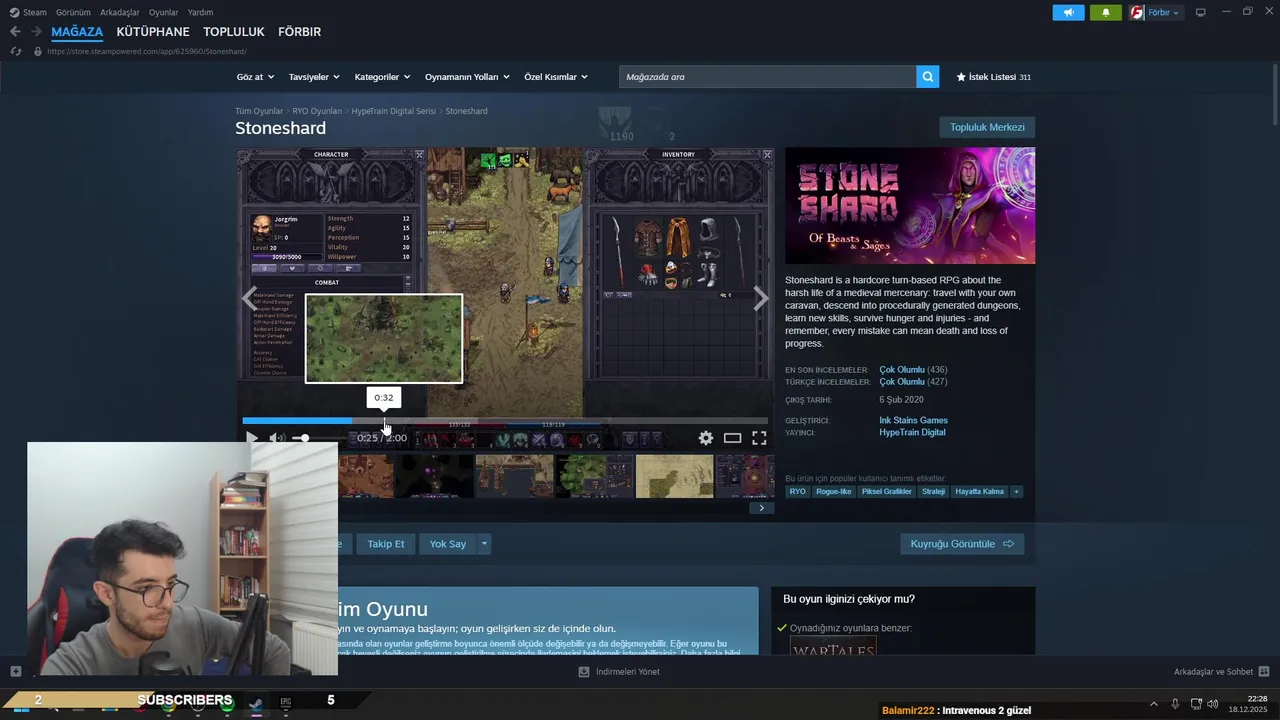Switch to the KÜTÜPHANE tab
Viewport: 1280px width, 720px height.
pyautogui.click(x=153, y=32)
